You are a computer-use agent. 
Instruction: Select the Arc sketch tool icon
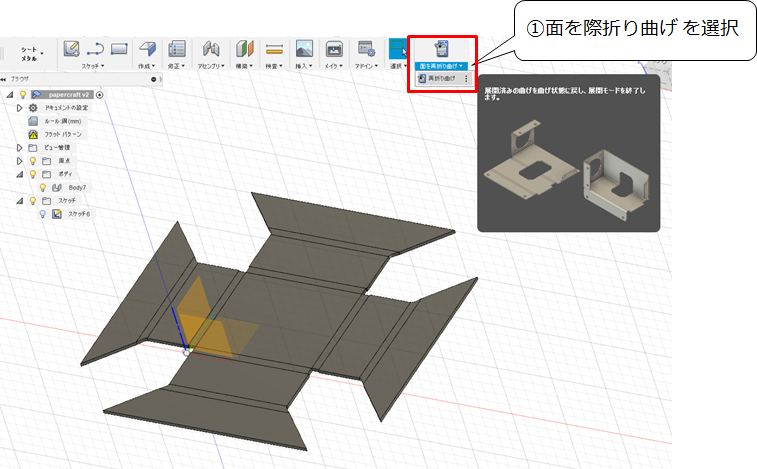(x=96, y=49)
